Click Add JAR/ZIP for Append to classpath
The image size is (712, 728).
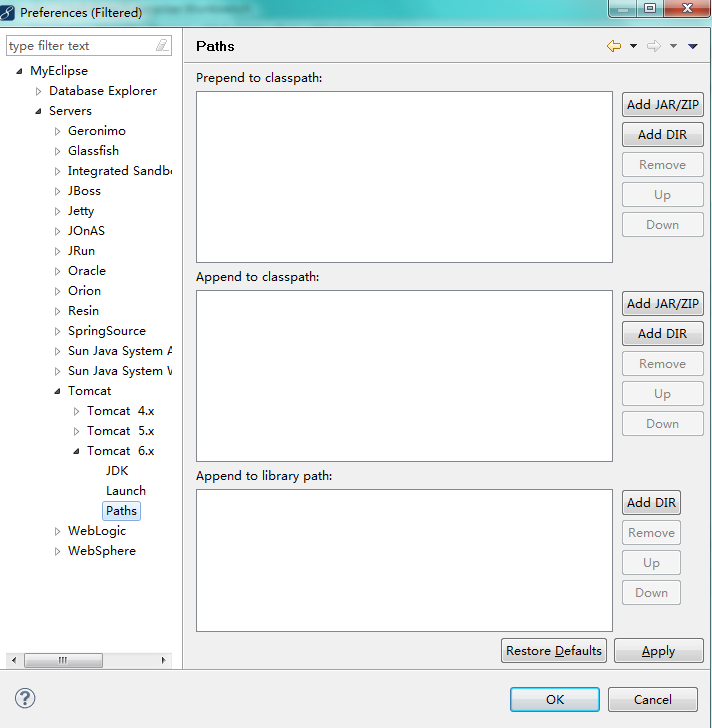tap(662, 304)
